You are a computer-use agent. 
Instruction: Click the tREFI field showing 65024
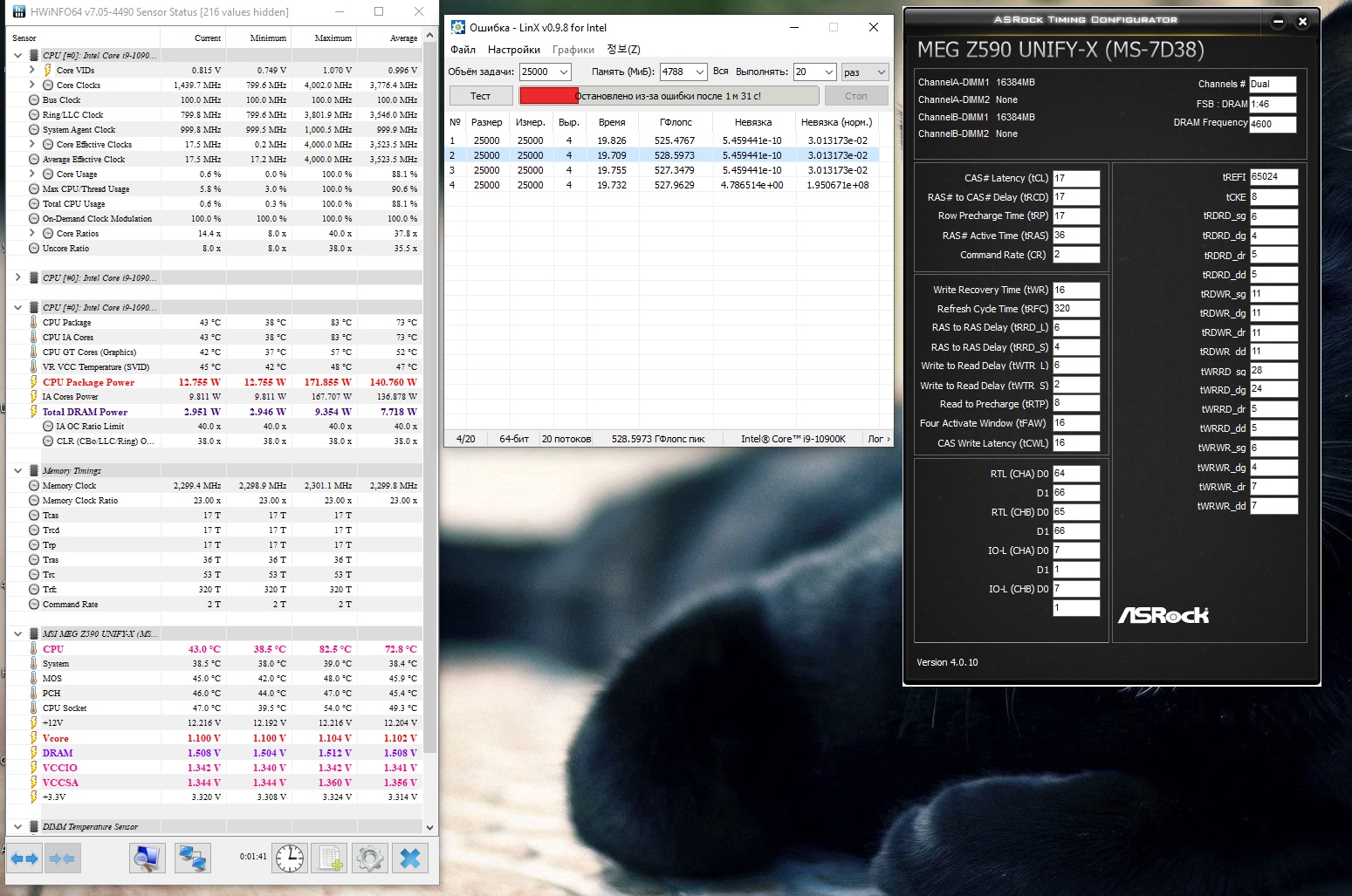1273,177
